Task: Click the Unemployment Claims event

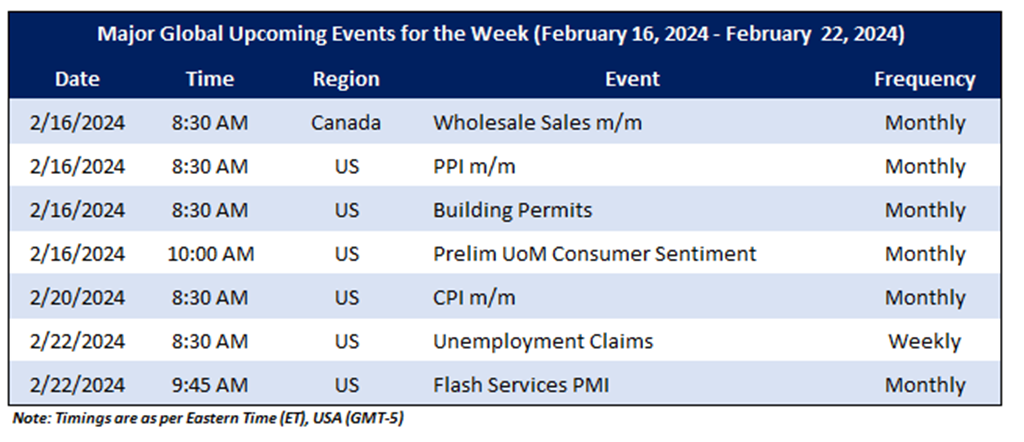Action: [x=542, y=341]
